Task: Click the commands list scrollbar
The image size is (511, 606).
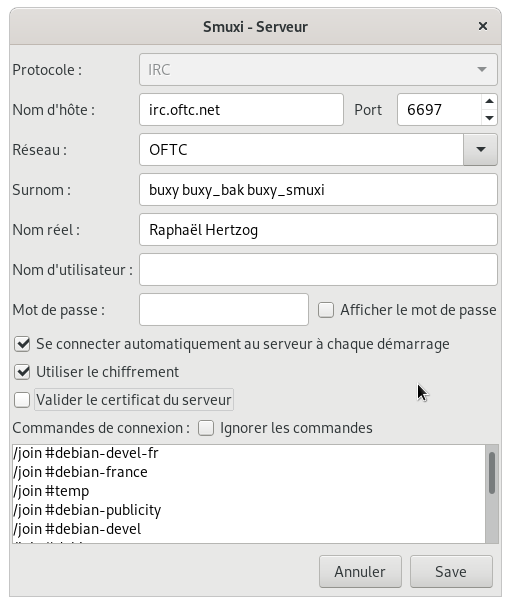Action: 492,494
